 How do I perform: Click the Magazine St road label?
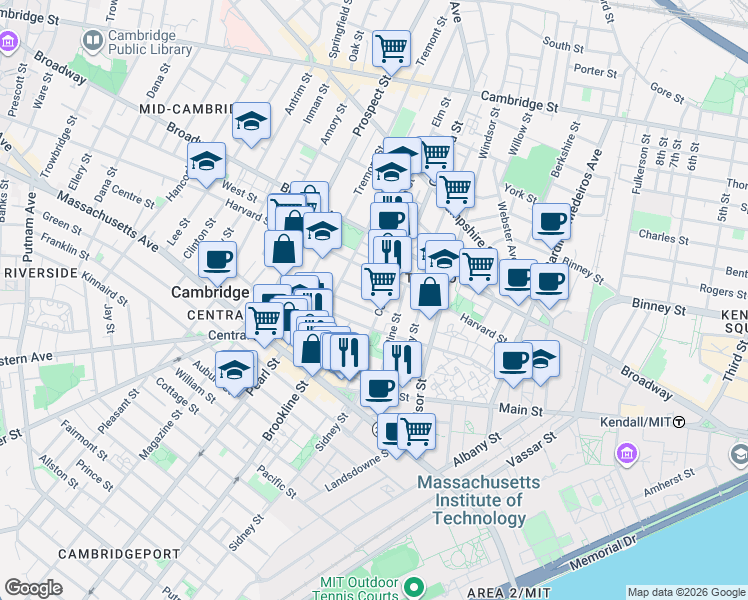click(x=160, y=434)
